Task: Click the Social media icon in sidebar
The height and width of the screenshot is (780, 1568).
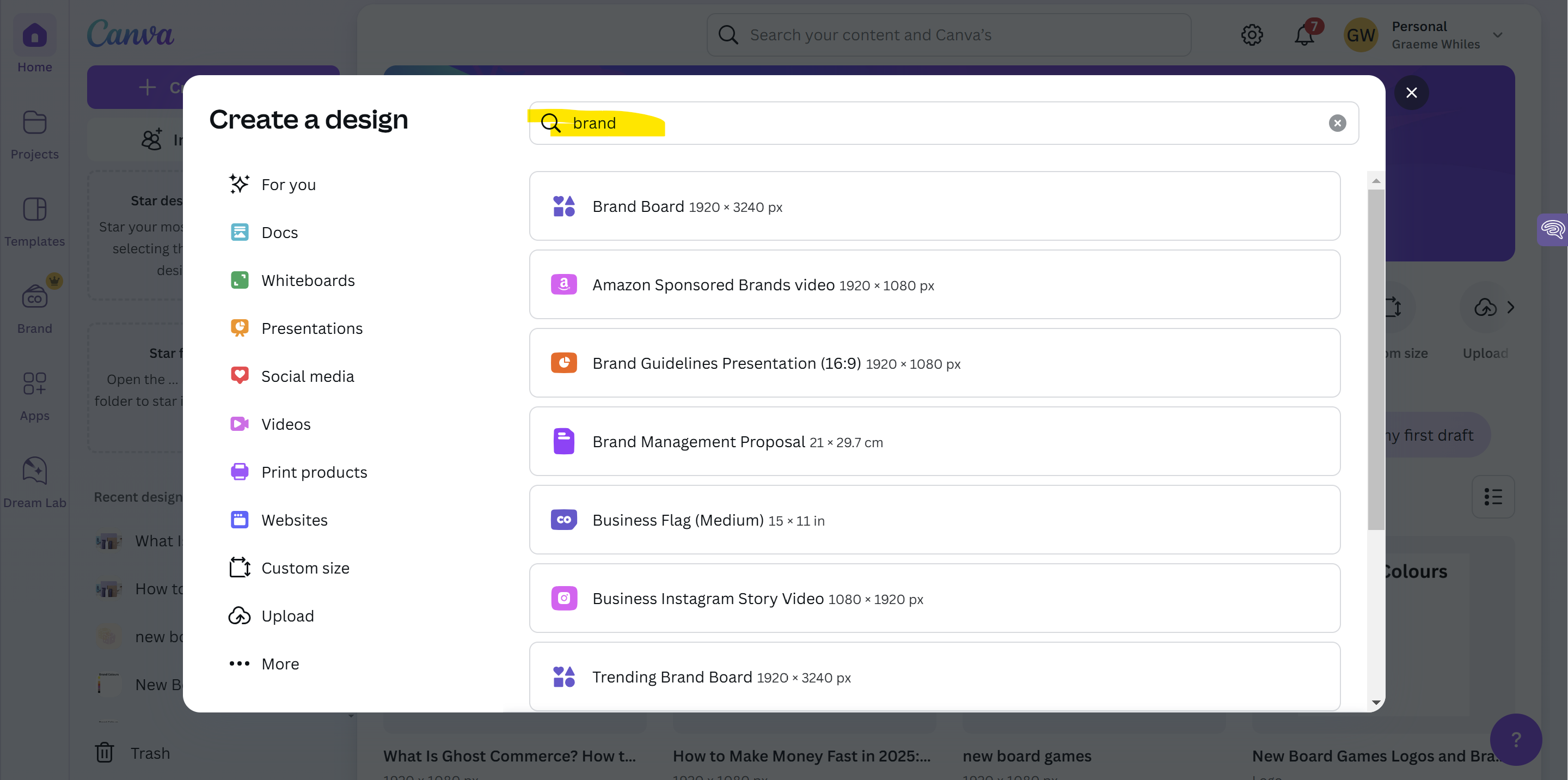Action: (x=240, y=375)
